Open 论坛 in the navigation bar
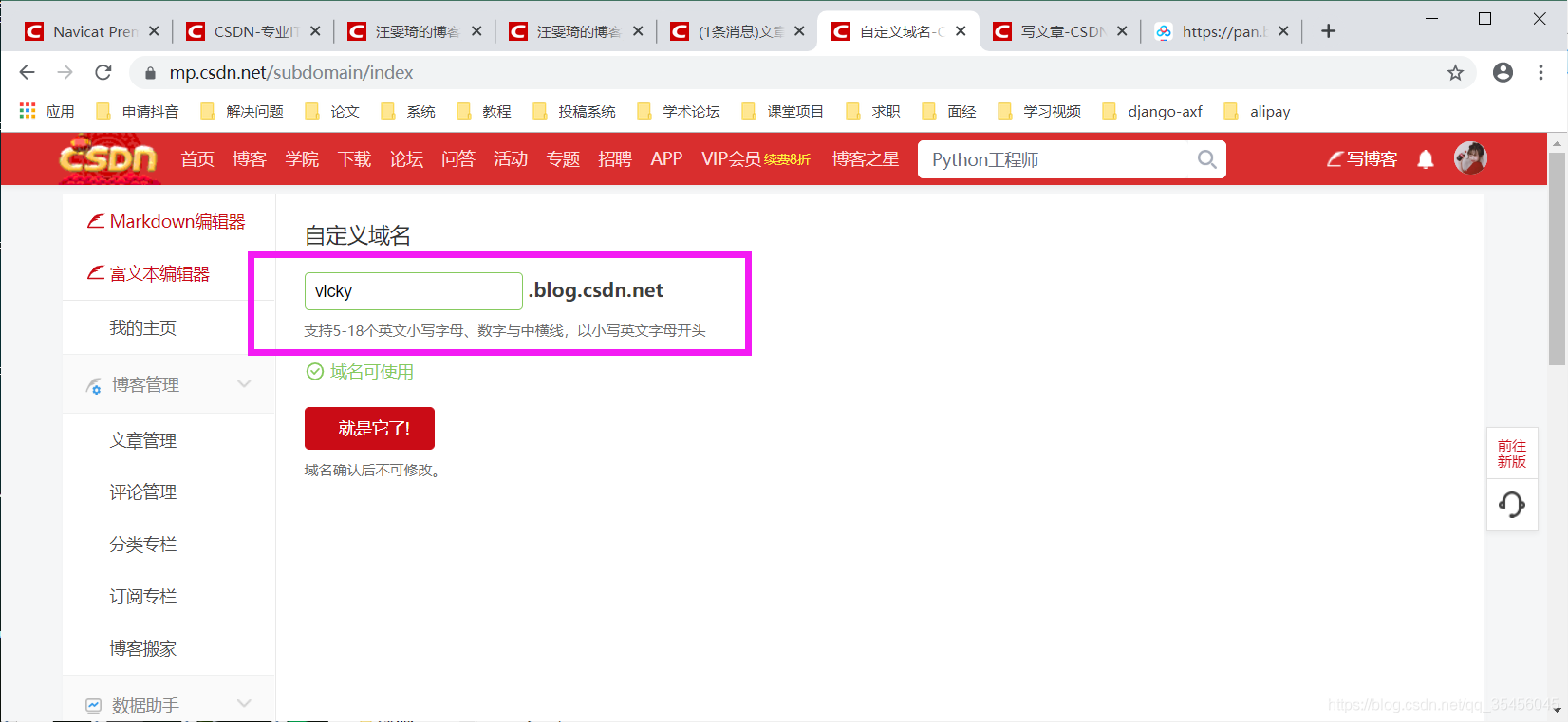The height and width of the screenshot is (722, 1568). point(406,159)
